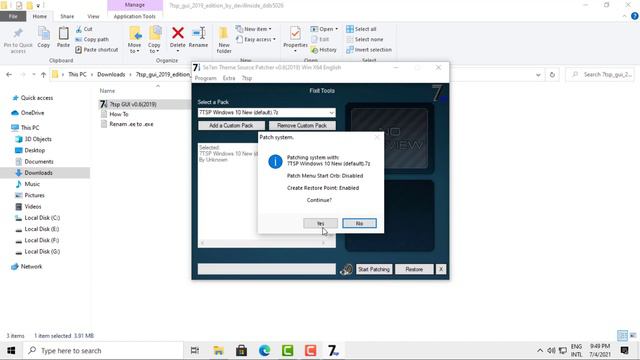This screenshot has height=360, width=640.
Task: Click Invert selection in the ribbon
Action: click(369, 50)
